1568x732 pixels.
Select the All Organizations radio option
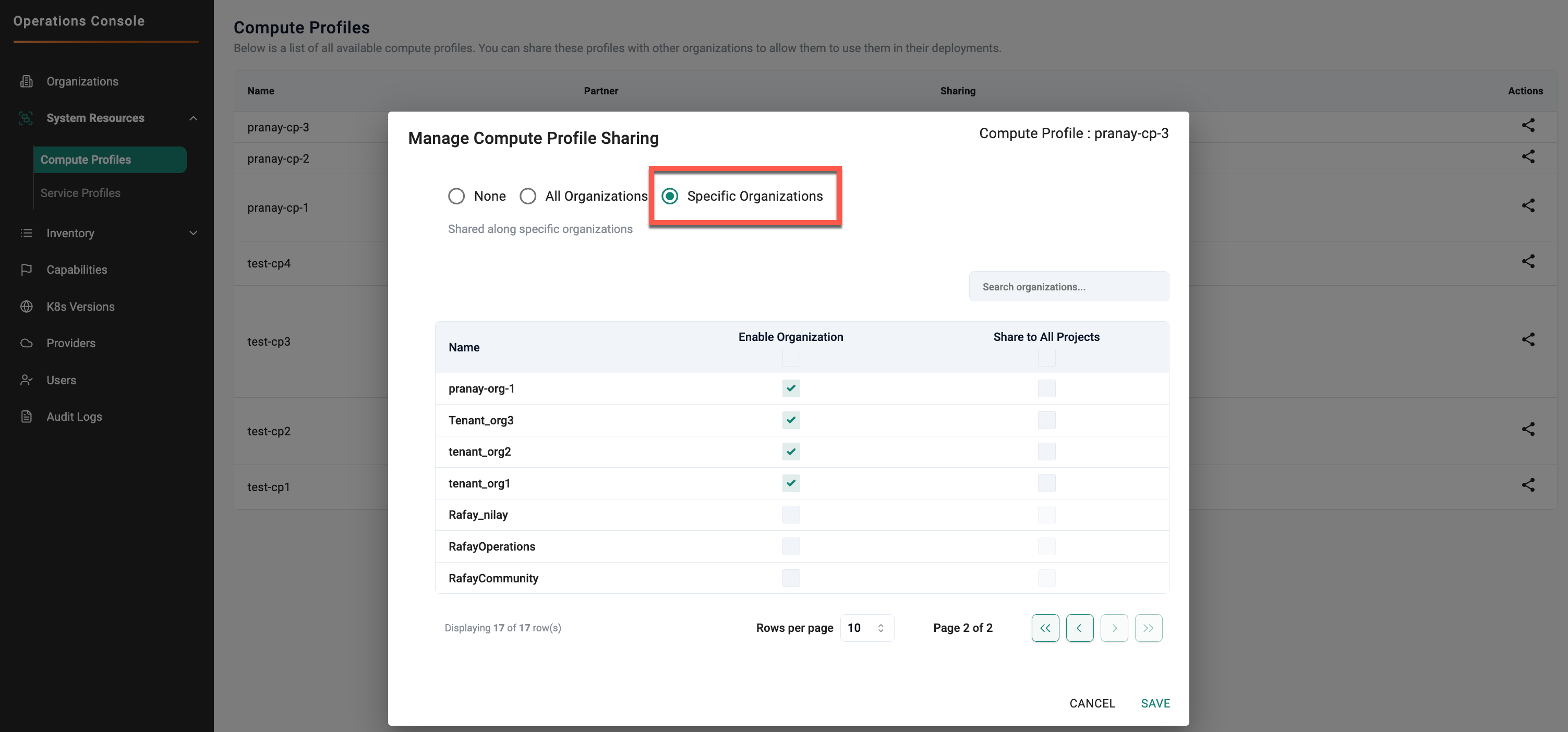pos(527,196)
